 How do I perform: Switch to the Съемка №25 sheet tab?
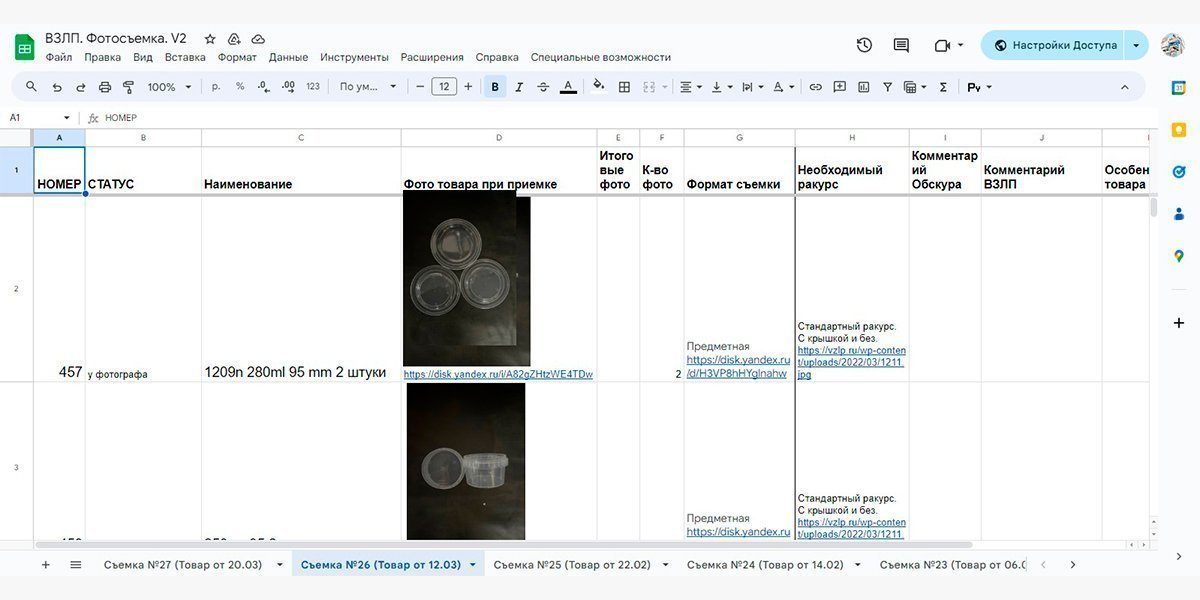click(x=571, y=565)
